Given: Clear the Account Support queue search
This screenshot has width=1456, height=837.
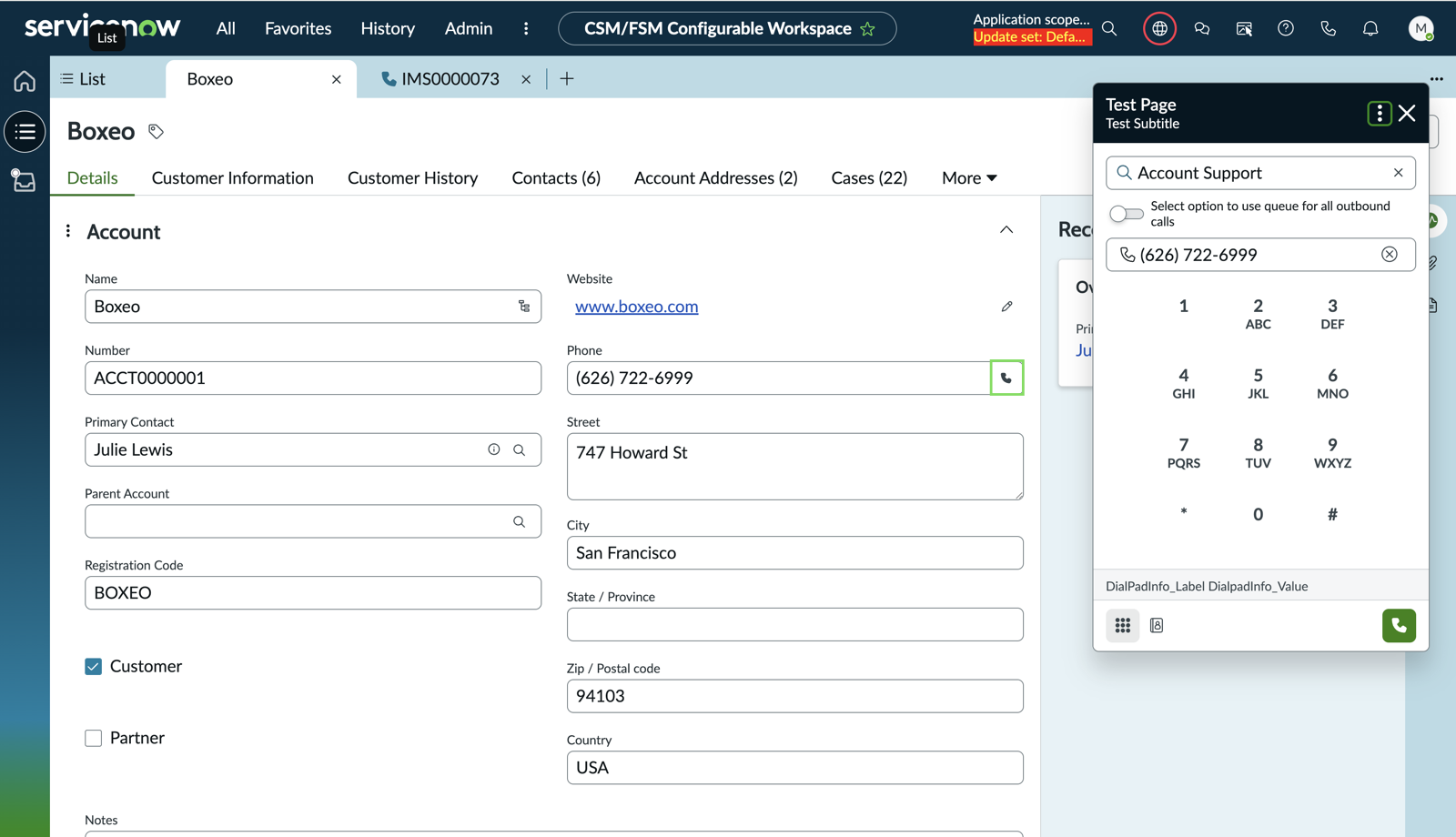Looking at the screenshot, I should pos(1399,173).
